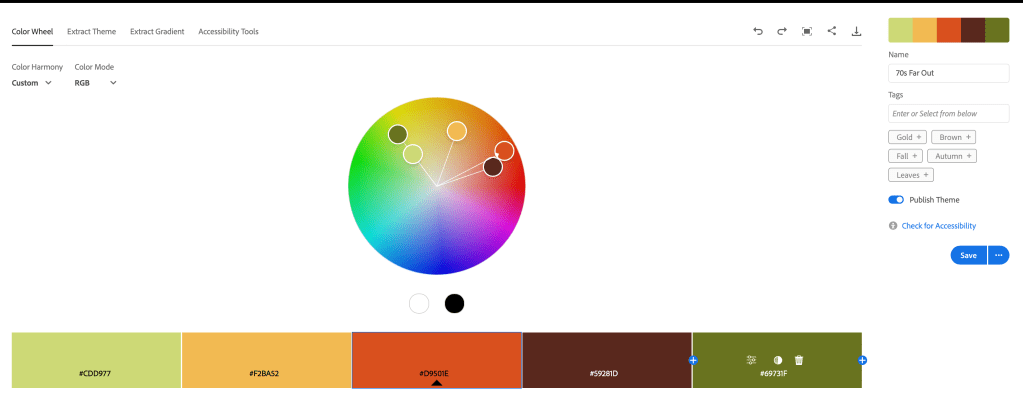Screen dimensions: 1023x401
Task: Share the theme using the share icon
Action: tap(832, 31)
